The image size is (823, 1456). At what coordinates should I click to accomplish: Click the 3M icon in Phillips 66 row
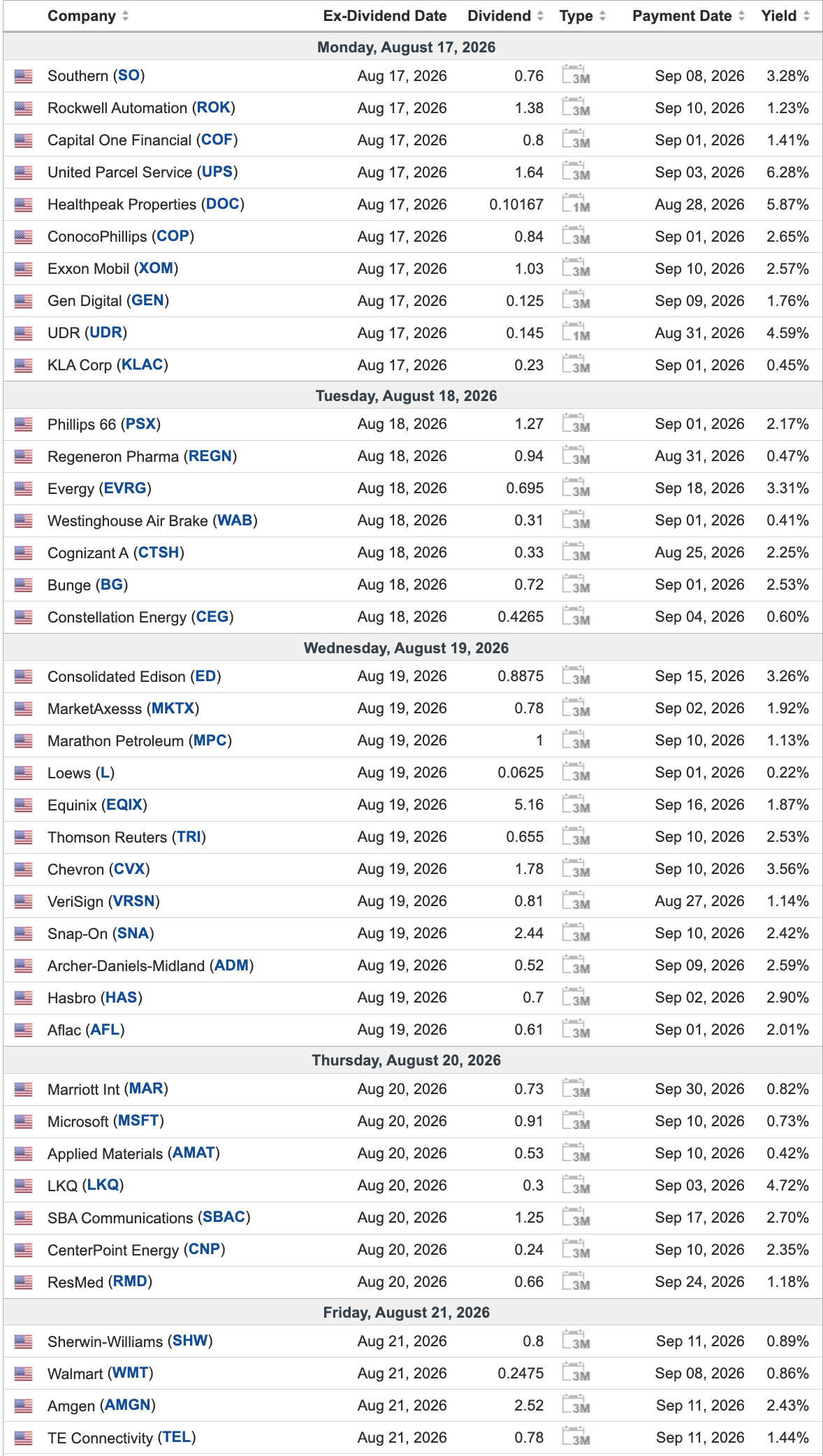click(x=576, y=423)
